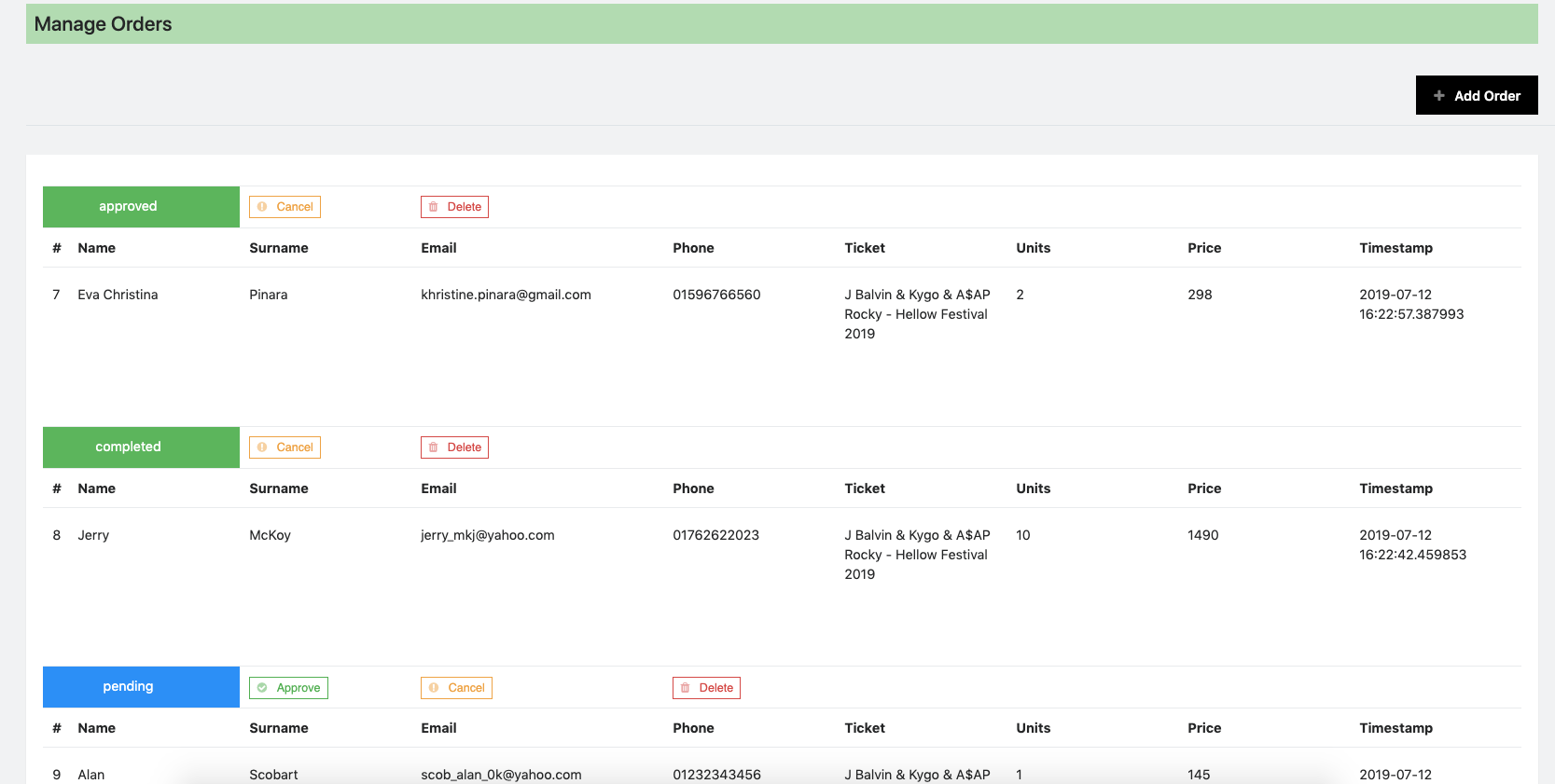Screen dimensions: 1555x784
Task: Click the warning icon in pending order's Cancel
Action: click(x=434, y=688)
